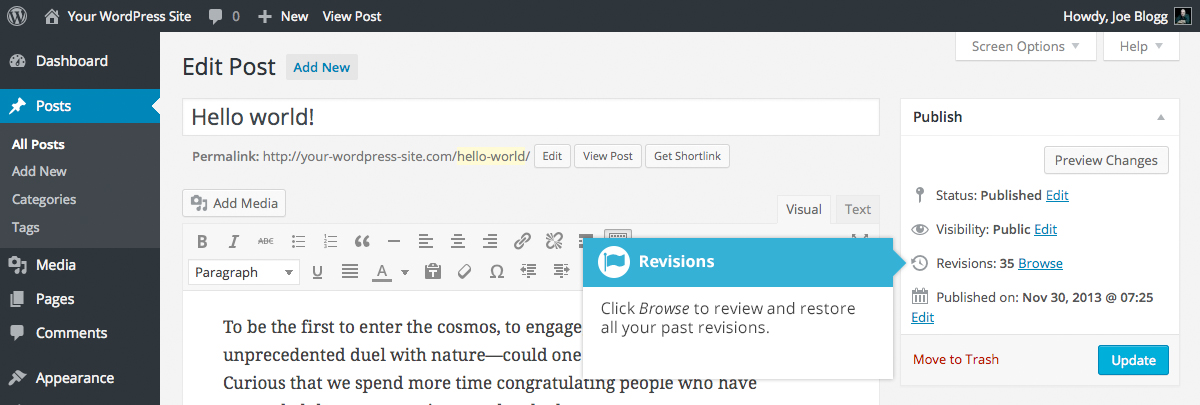1200x405 pixels.
Task: Click View Post in the admin bar
Action: point(352,16)
